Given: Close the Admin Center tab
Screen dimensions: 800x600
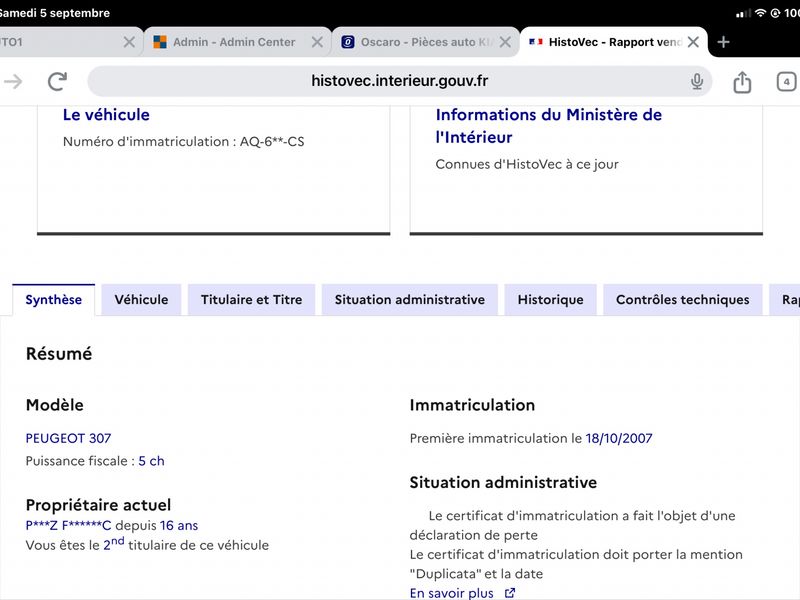Looking at the screenshot, I should pos(317,42).
